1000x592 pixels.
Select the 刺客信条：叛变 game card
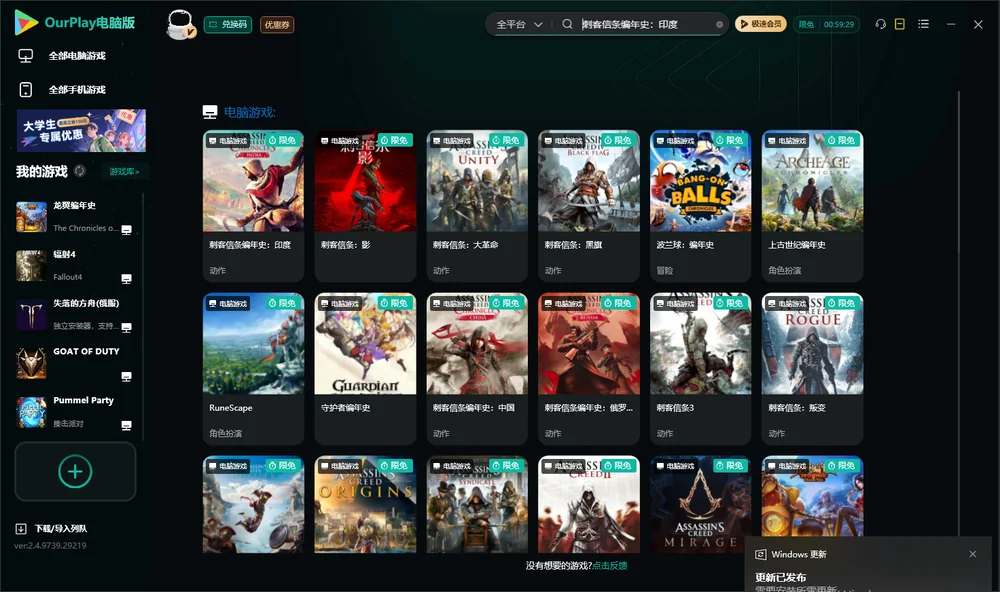tap(812, 369)
